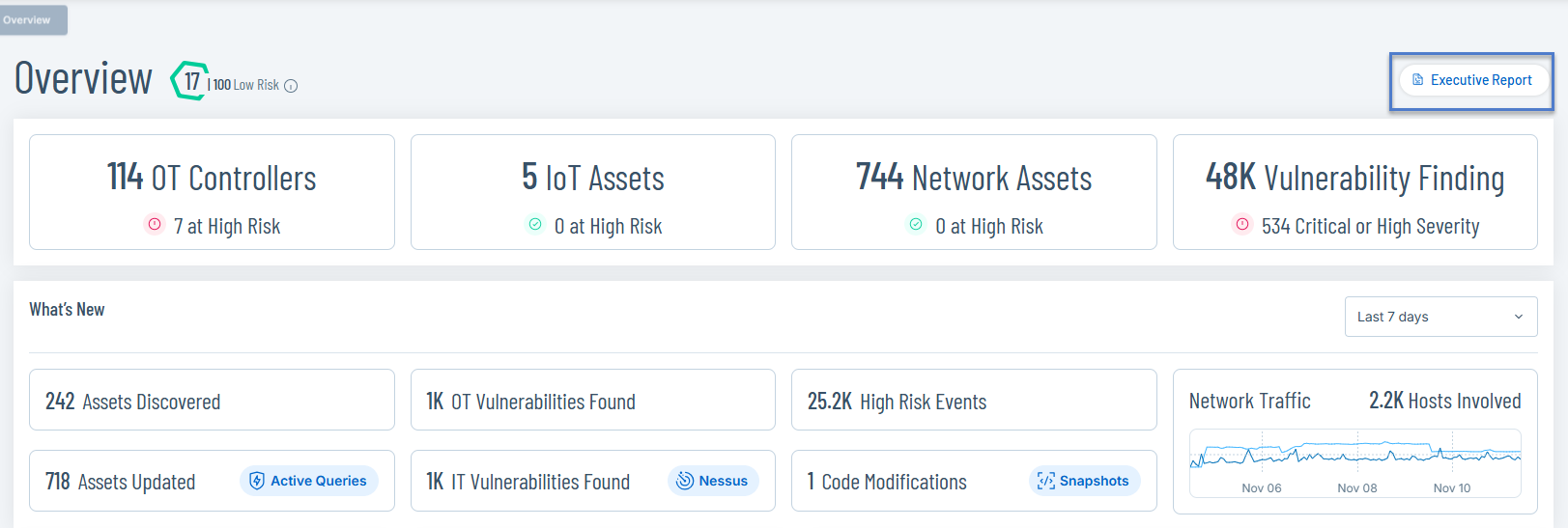Open 1K OT Vulnerabilities Found tile
Image resolution: width=1568 pixels, height=528 pixels.
(x=592, y=401)
